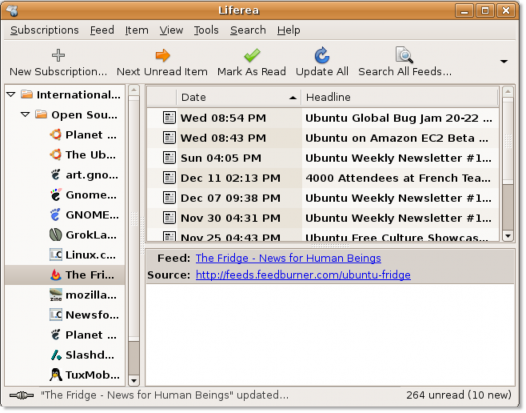Click the item icon for Dec 11 02:13 PM
This screenshot has width=526, height=413.
pos(169,178)
